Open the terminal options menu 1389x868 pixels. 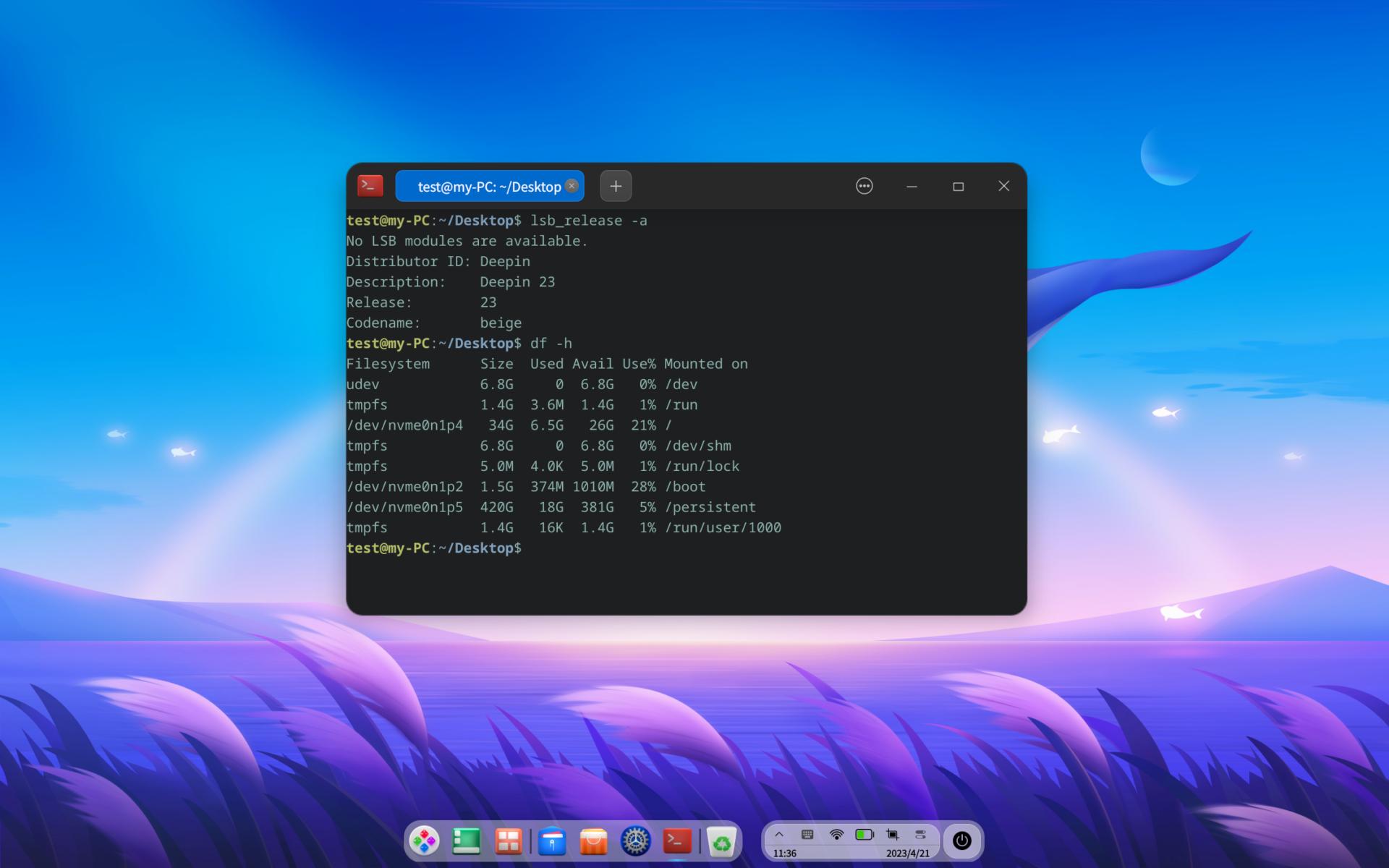click(x=865, y=186)
